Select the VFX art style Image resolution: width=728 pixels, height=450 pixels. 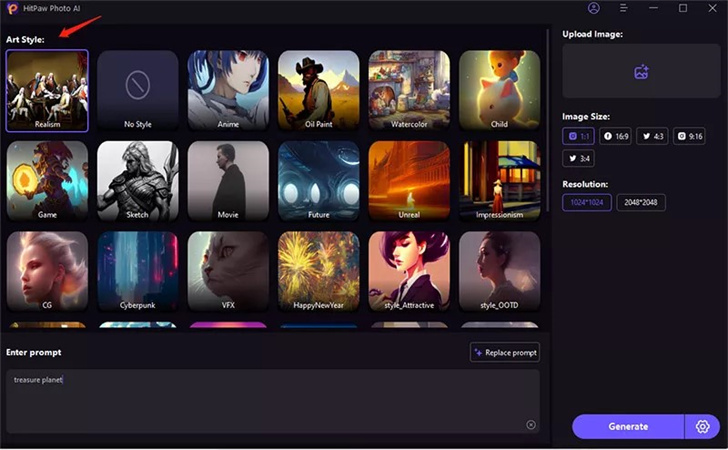click(x=228, y=272)
